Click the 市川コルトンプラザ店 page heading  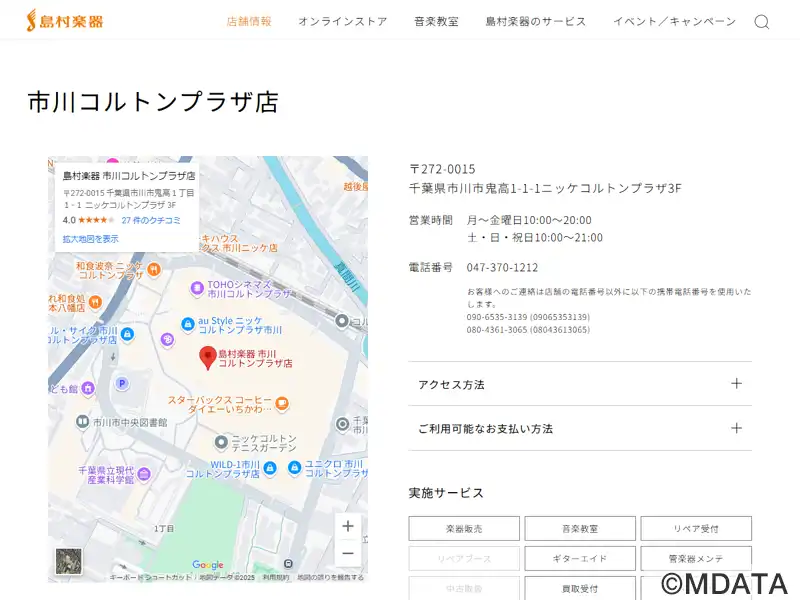coord(153,102)
